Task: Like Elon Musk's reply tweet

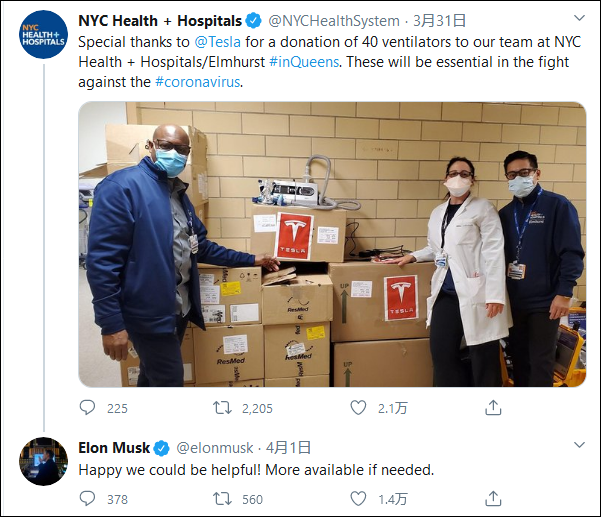Action: 358,499
